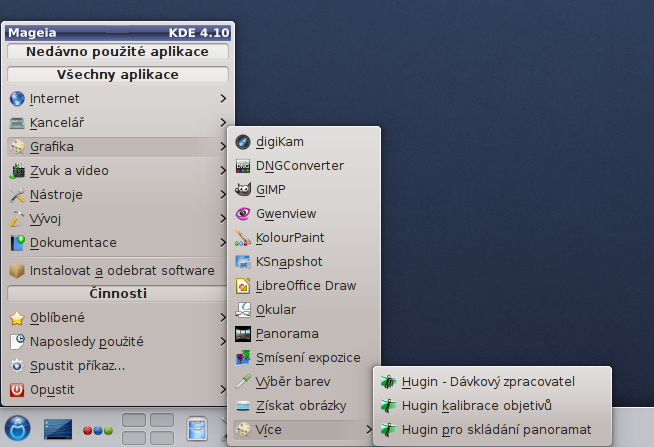Open Spustit příkaz... entry
This screenshot has height=447, width=654.
coord(118,366)
